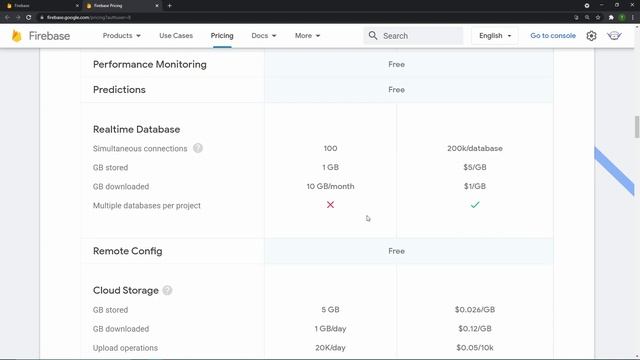The image size is (640, 360).
Task: Click the $0.026/GB price value
Action: (x=475, y=309)
